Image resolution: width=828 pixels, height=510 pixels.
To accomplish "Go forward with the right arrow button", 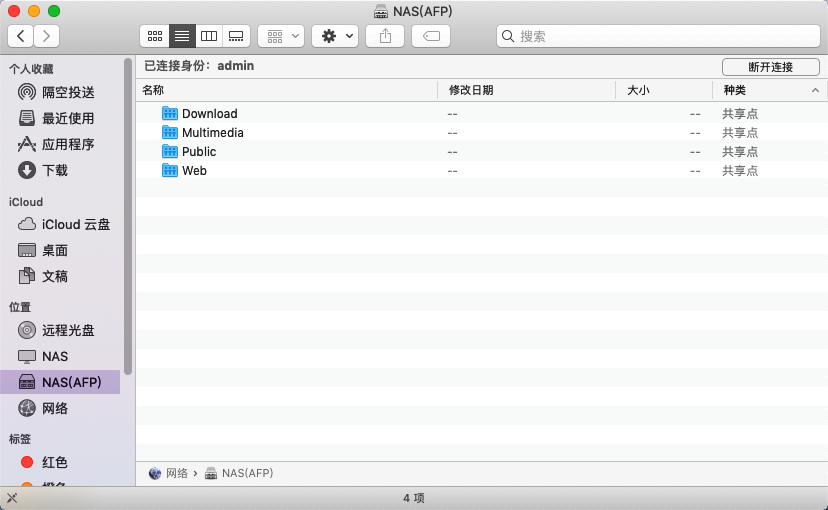I will [46, 36].
